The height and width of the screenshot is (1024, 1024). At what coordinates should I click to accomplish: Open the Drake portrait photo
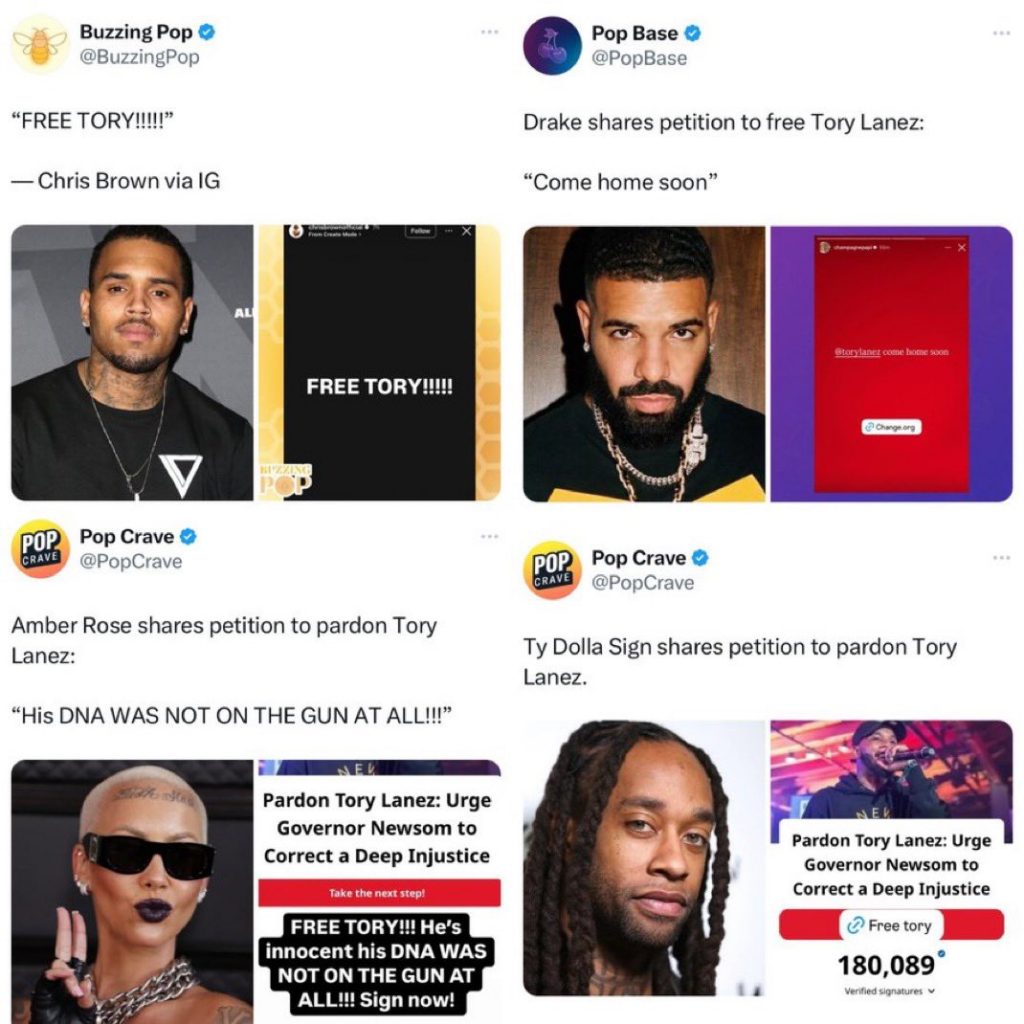pos(644,364)
